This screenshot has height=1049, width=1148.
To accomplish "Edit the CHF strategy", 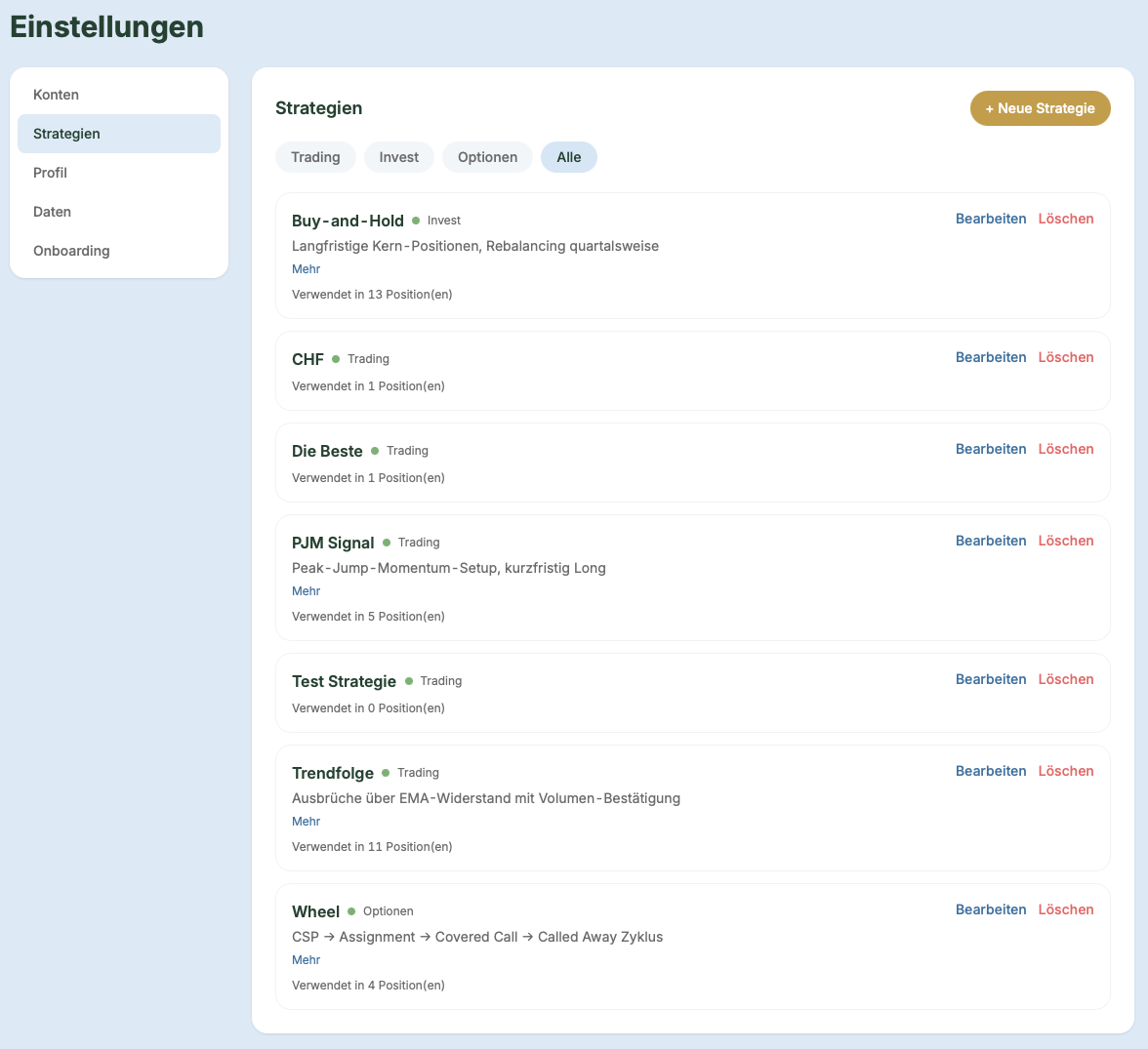I will tap(991, 357).
